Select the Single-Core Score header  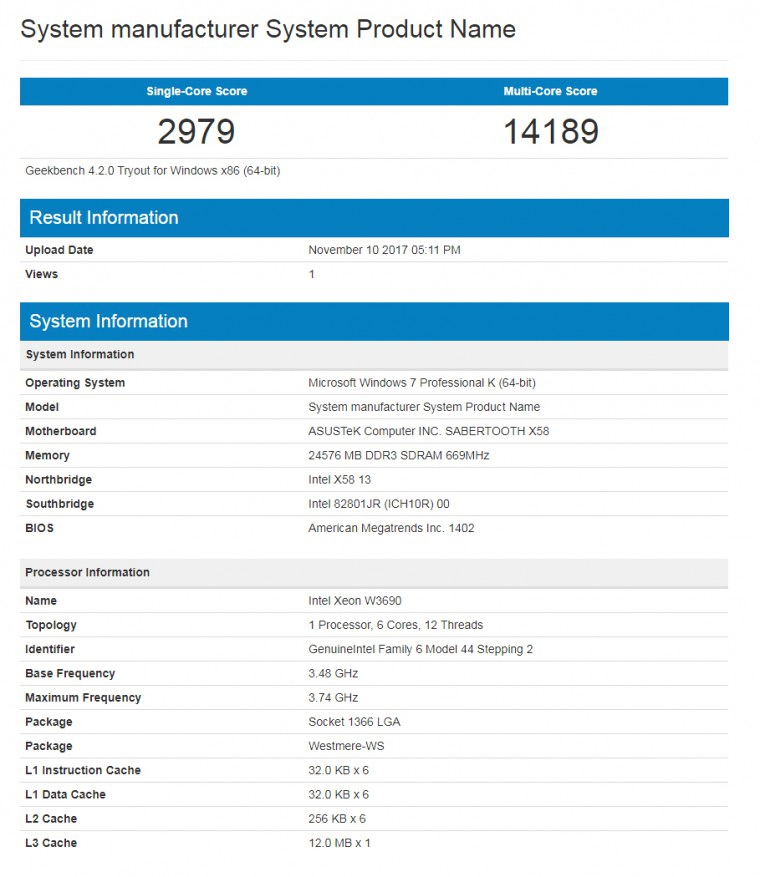click(x=197, y=91)
